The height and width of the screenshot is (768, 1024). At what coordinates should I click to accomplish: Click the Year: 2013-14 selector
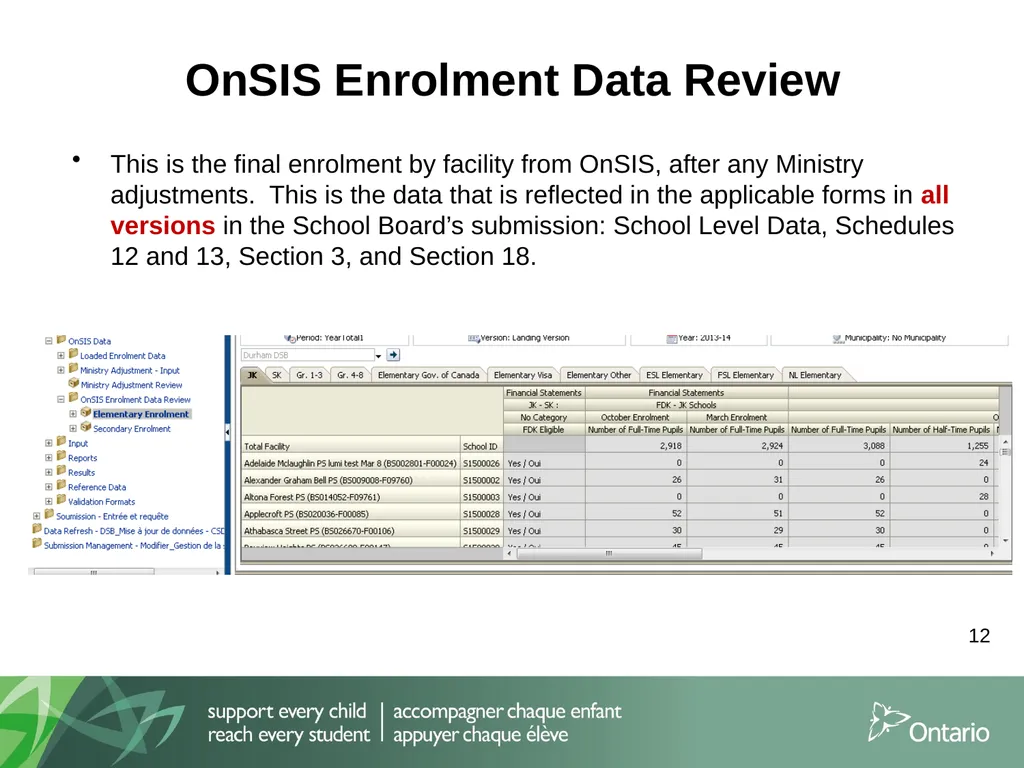(x=699, y=338)
